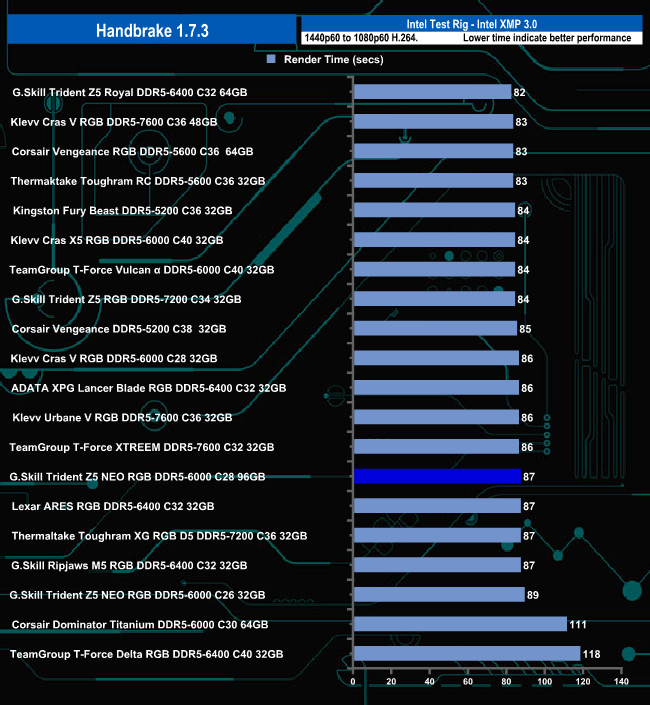Click the Kingston Fury Beast bar
Viewport: 650px width, 705px height.
[x=435, y=210]
